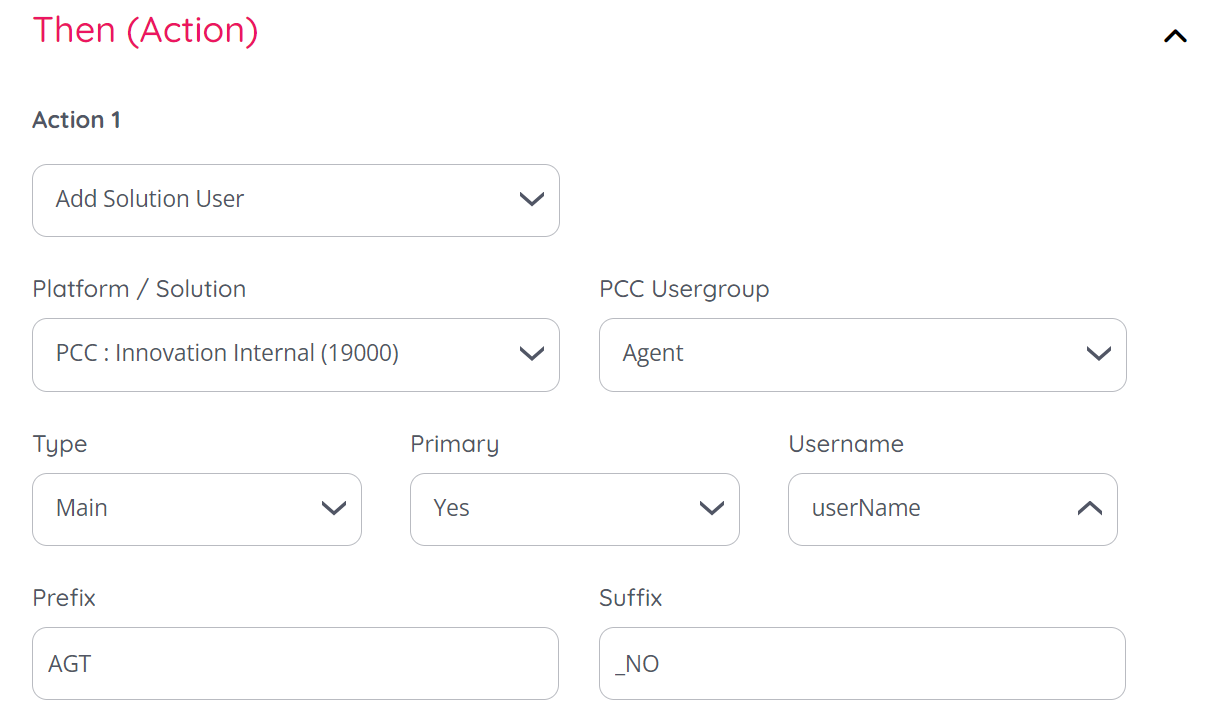Click the Then (Action) heading

tap(146, 30)
